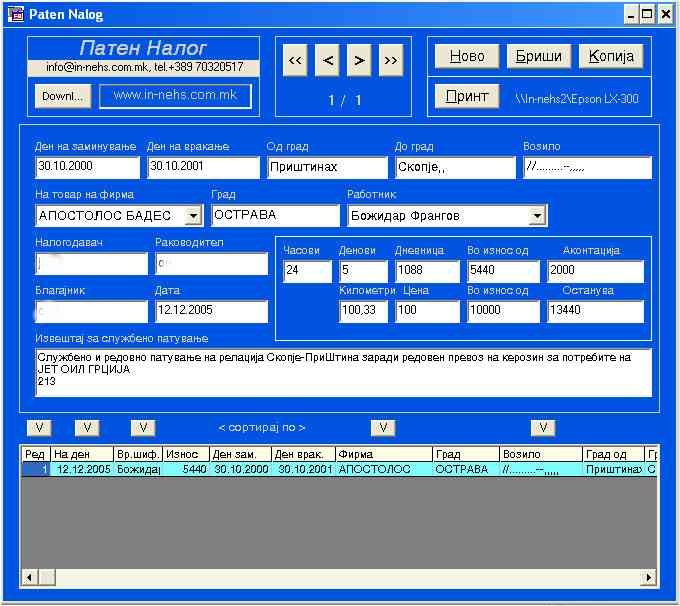
Task: Go to previous record with < button
Action: (327, 60)
